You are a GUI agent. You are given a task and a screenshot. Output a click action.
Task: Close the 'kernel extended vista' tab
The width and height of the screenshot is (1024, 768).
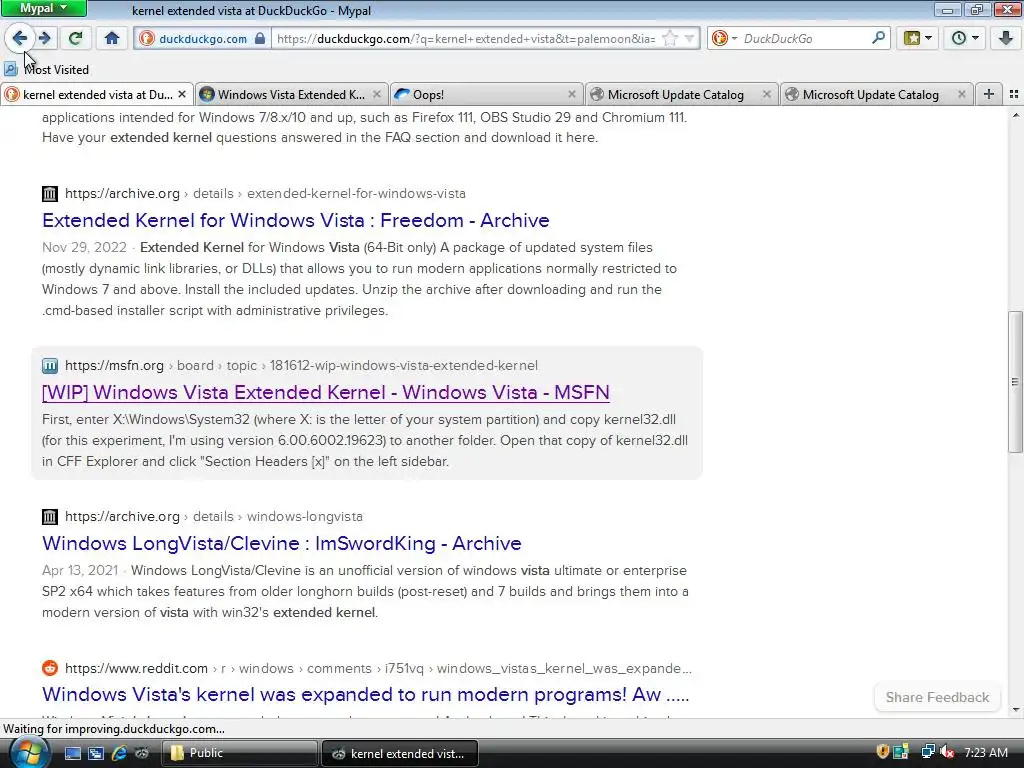pos(182,95)
